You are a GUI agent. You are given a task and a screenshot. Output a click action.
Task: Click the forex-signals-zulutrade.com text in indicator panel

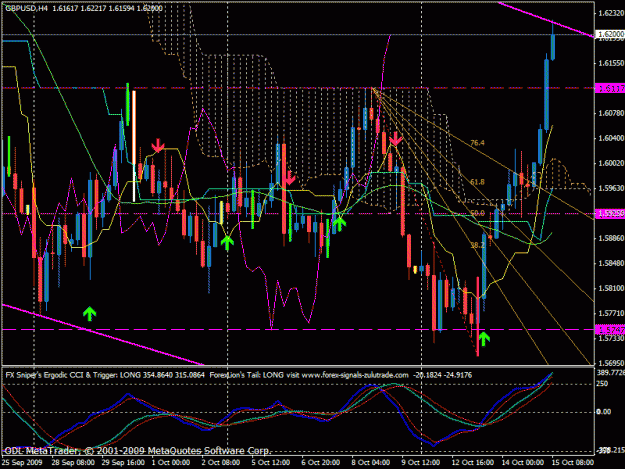pyautogui.click(x=355, y=375)
